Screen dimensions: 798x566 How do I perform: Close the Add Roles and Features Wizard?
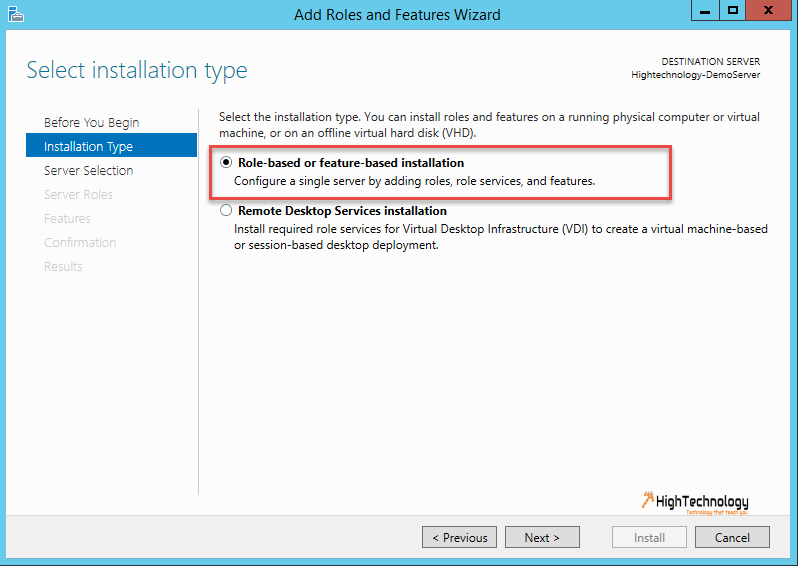click(x=768, y=10)
